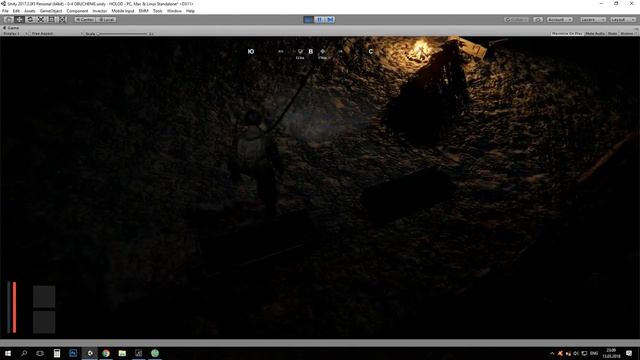Select the Hand tool in toolbar
Screen dimensions: 640x360
[8, 20]
